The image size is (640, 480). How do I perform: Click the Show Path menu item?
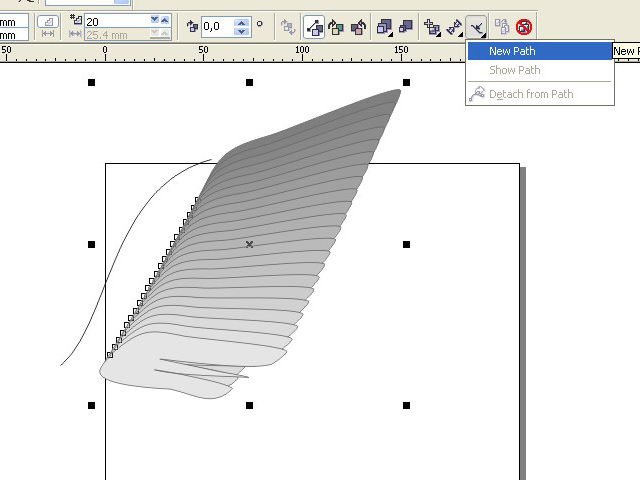[514, 70]
